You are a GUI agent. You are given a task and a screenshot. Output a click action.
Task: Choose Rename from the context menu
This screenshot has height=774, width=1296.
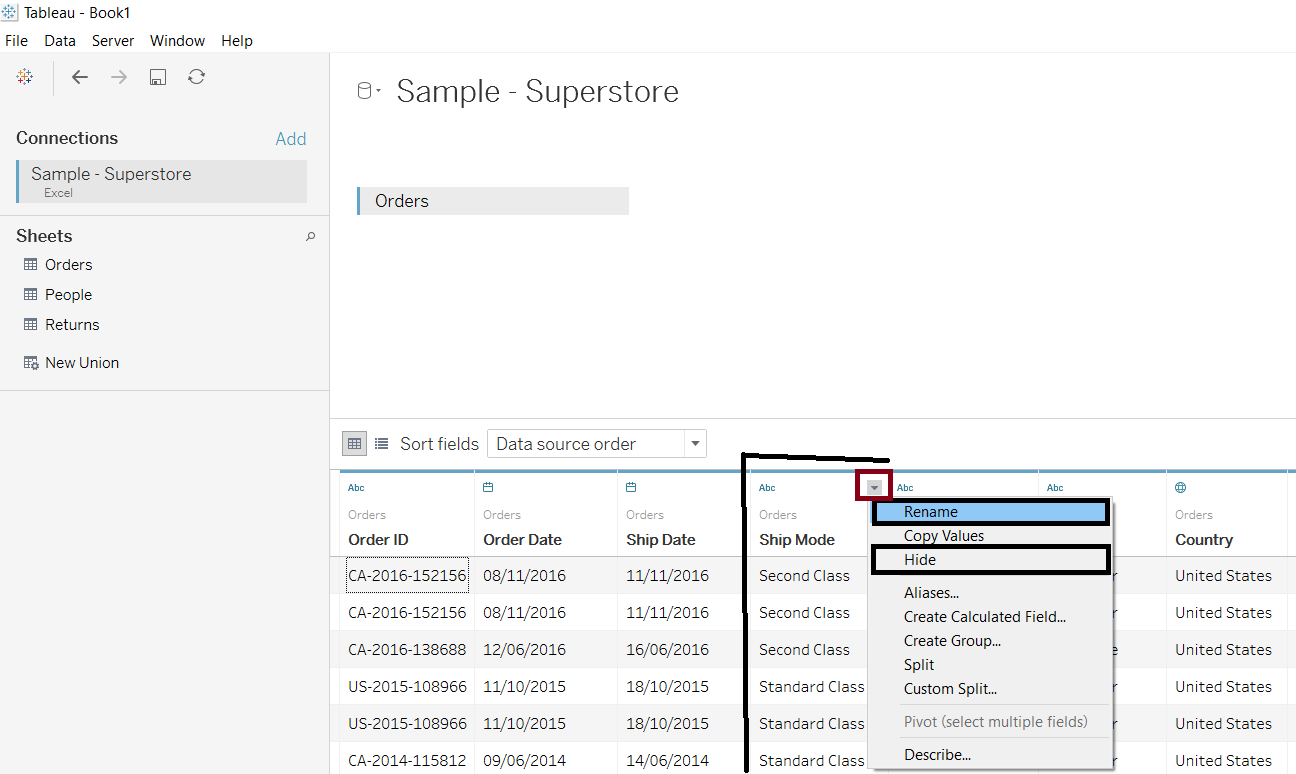coord(991,512)
